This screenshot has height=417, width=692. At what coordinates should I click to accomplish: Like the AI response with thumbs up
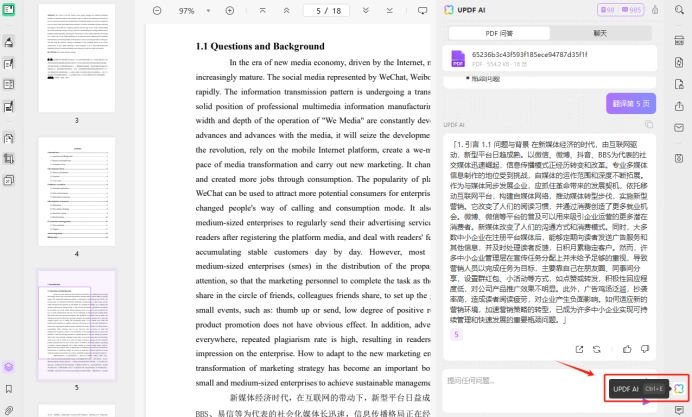627,349
